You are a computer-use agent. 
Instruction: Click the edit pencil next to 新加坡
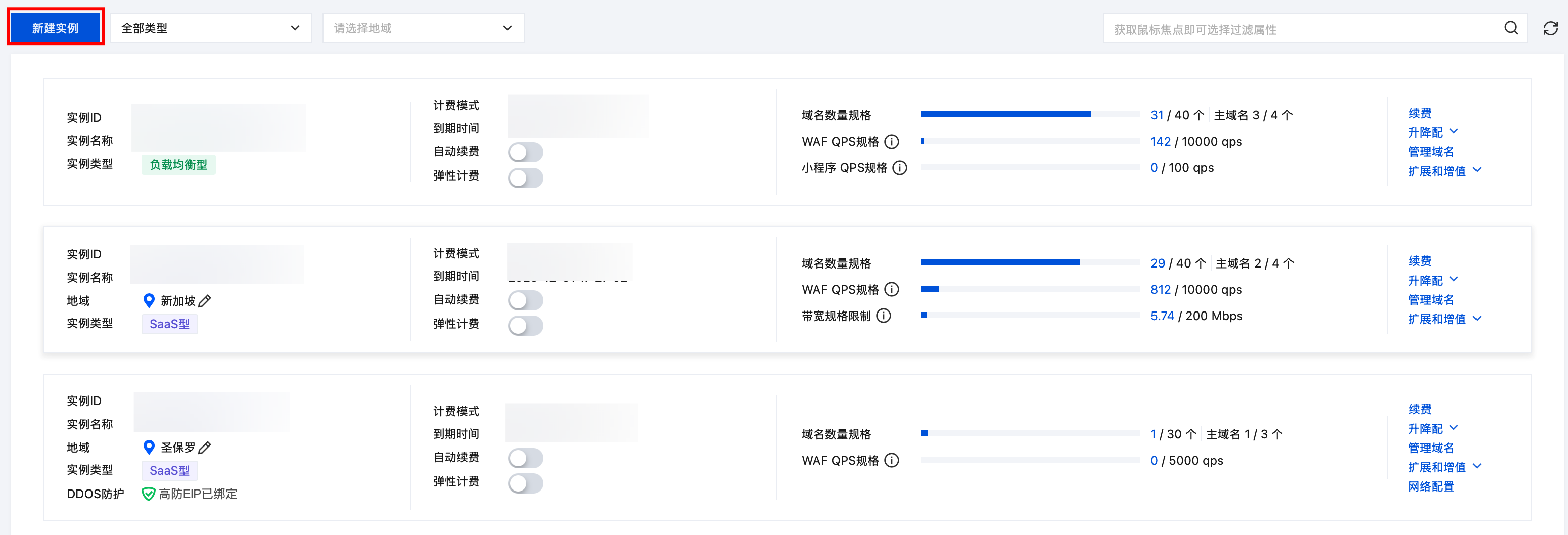(205, 301)
